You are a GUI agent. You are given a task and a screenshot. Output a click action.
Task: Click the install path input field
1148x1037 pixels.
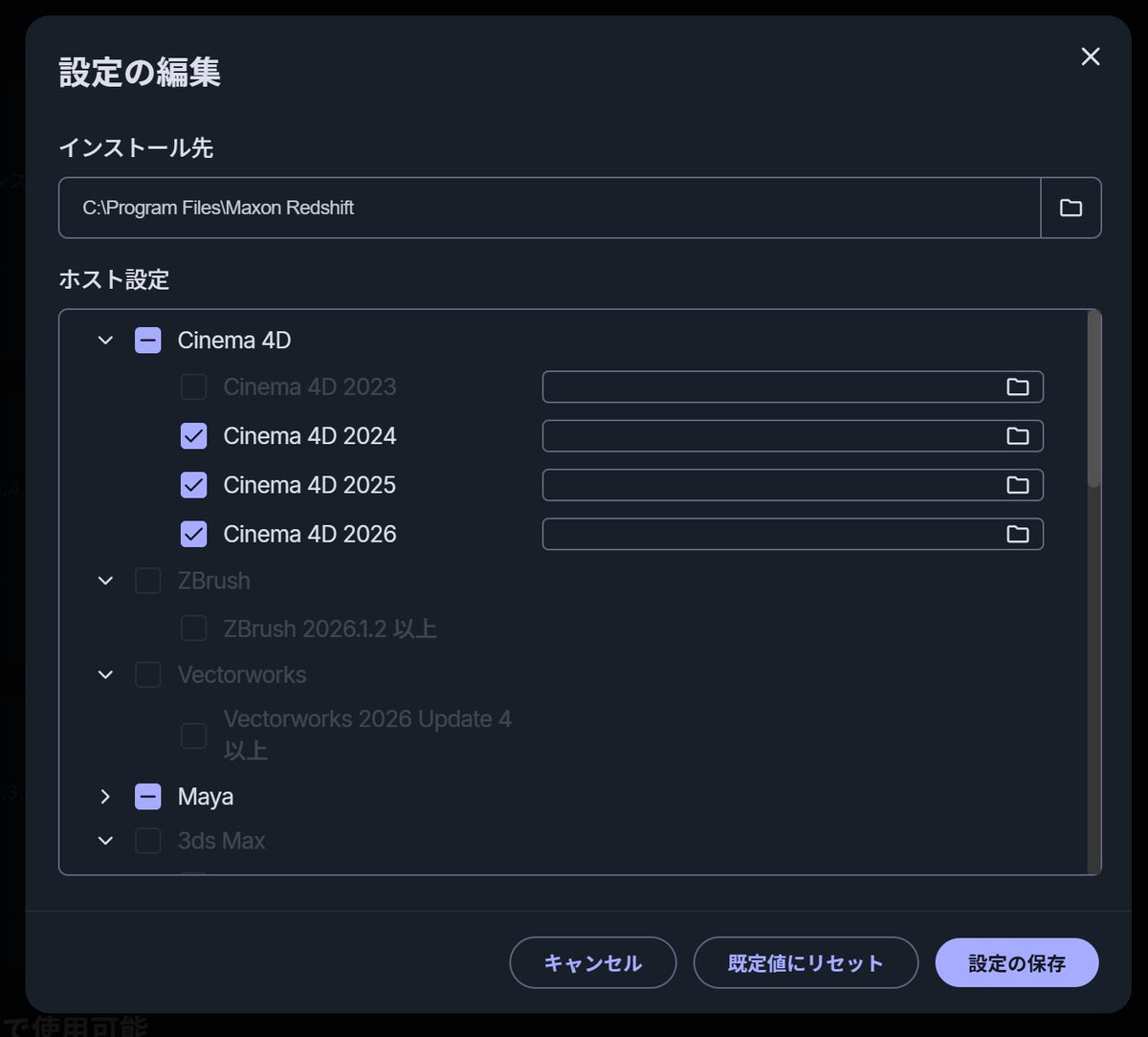tap(549, 208)
